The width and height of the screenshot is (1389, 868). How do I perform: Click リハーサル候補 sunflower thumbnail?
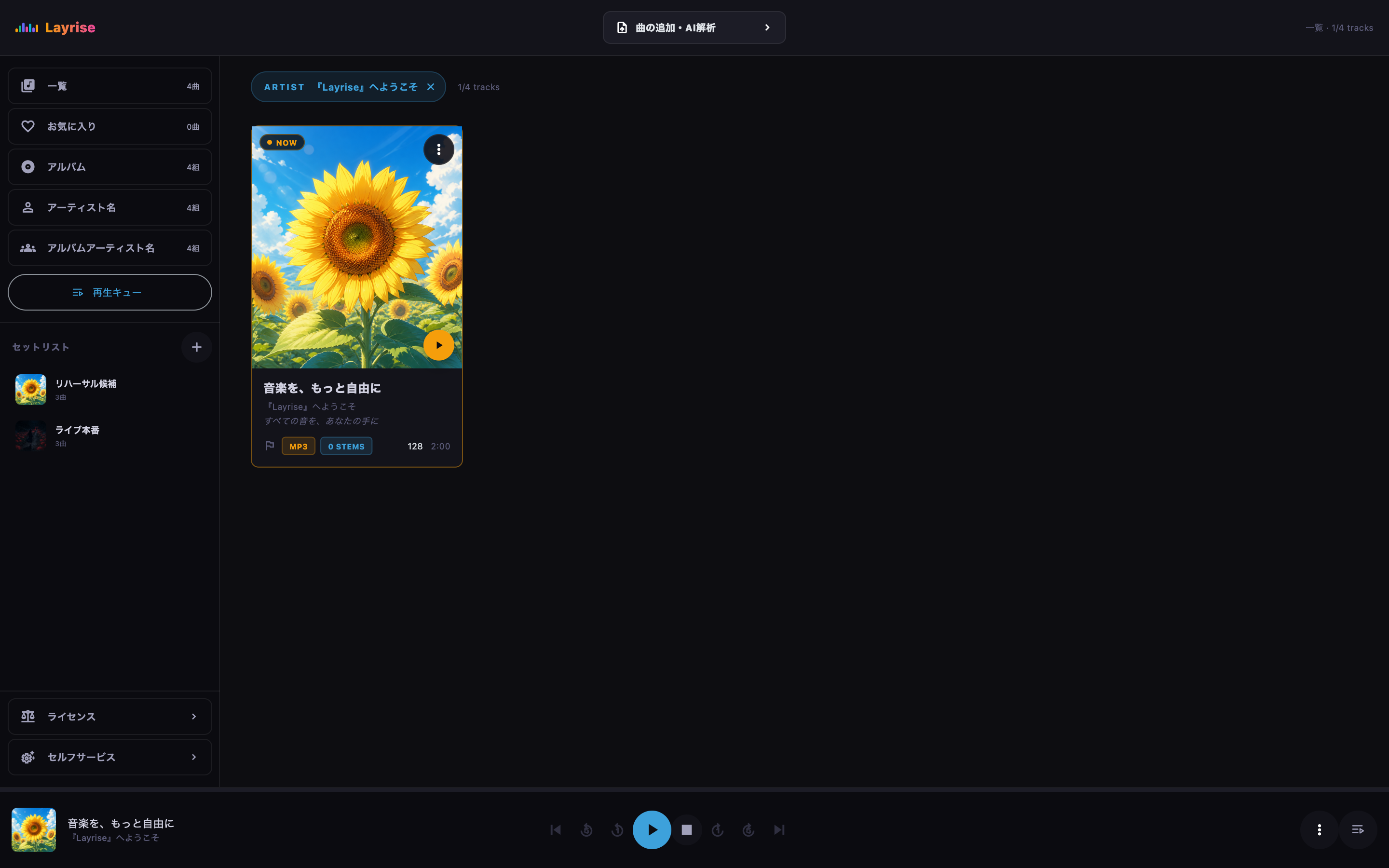30,389
